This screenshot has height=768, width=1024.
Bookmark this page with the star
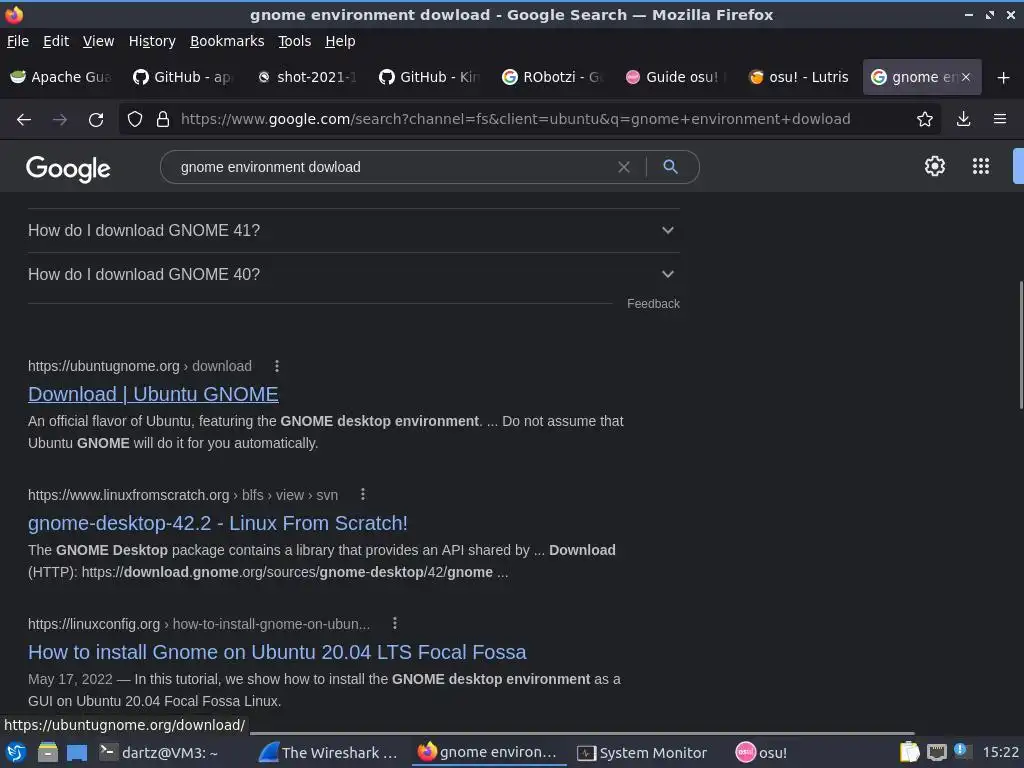pyautogui.click(x=925, y=120)
